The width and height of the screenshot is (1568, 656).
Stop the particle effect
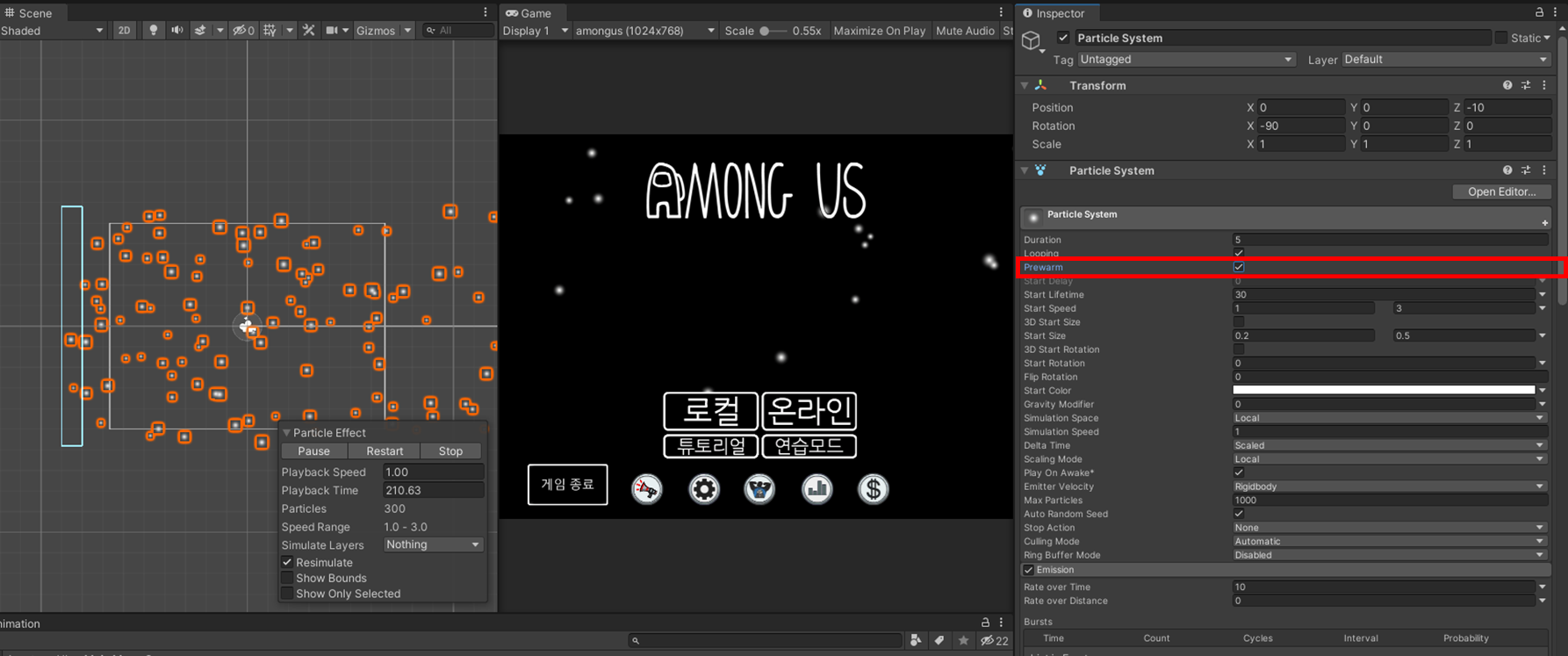click(450, 451)
